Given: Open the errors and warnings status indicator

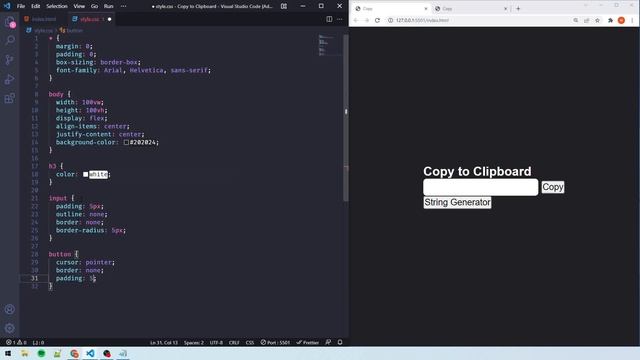Looking at the screenshot, I should click(16, 342).
